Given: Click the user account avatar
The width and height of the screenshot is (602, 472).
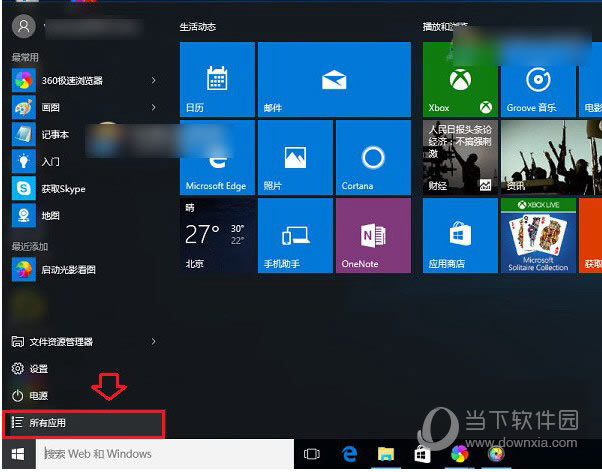Looking at the screenshot, I should tap(24, 26).
